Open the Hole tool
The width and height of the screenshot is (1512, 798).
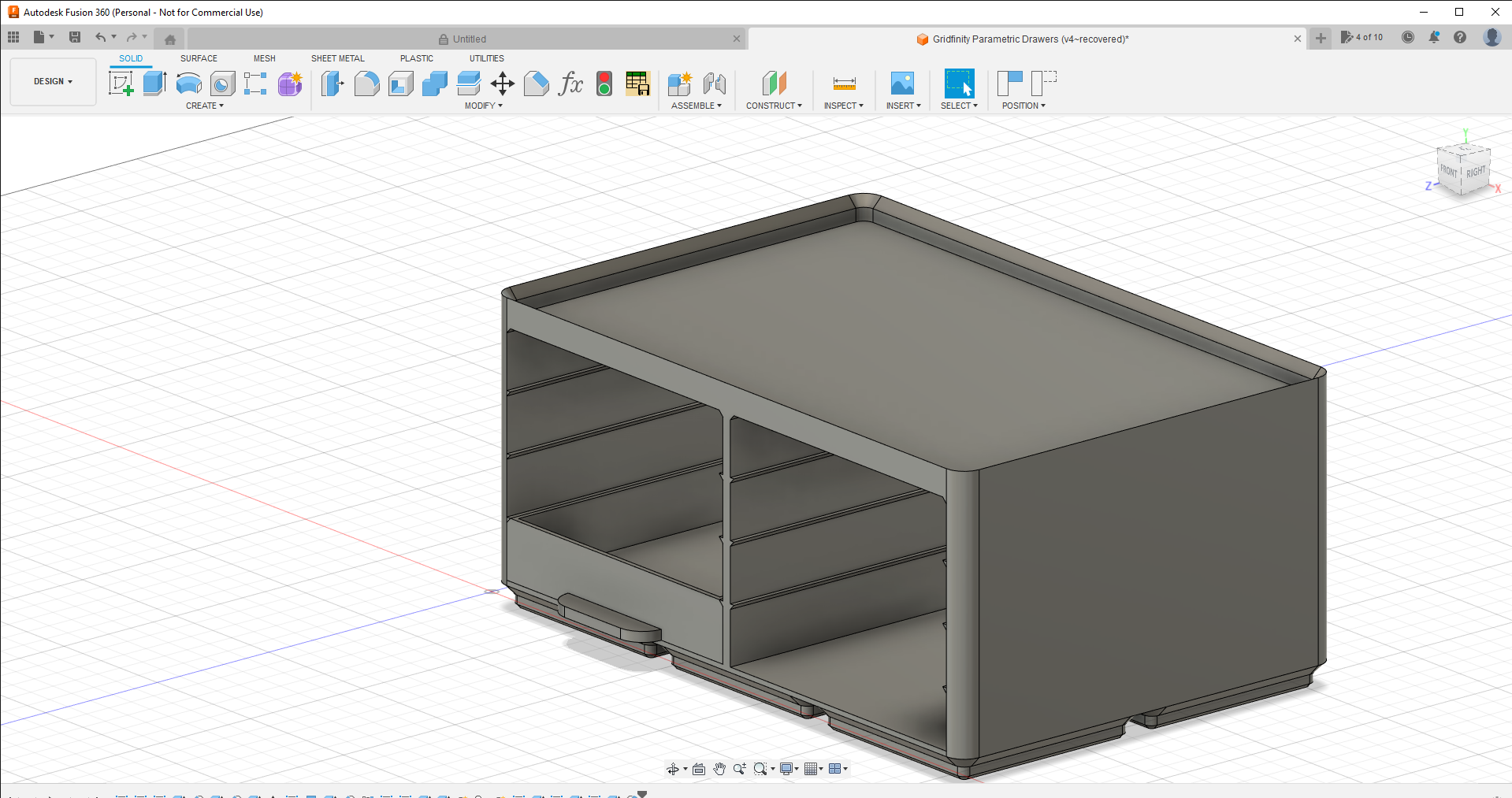click(221, 84)
